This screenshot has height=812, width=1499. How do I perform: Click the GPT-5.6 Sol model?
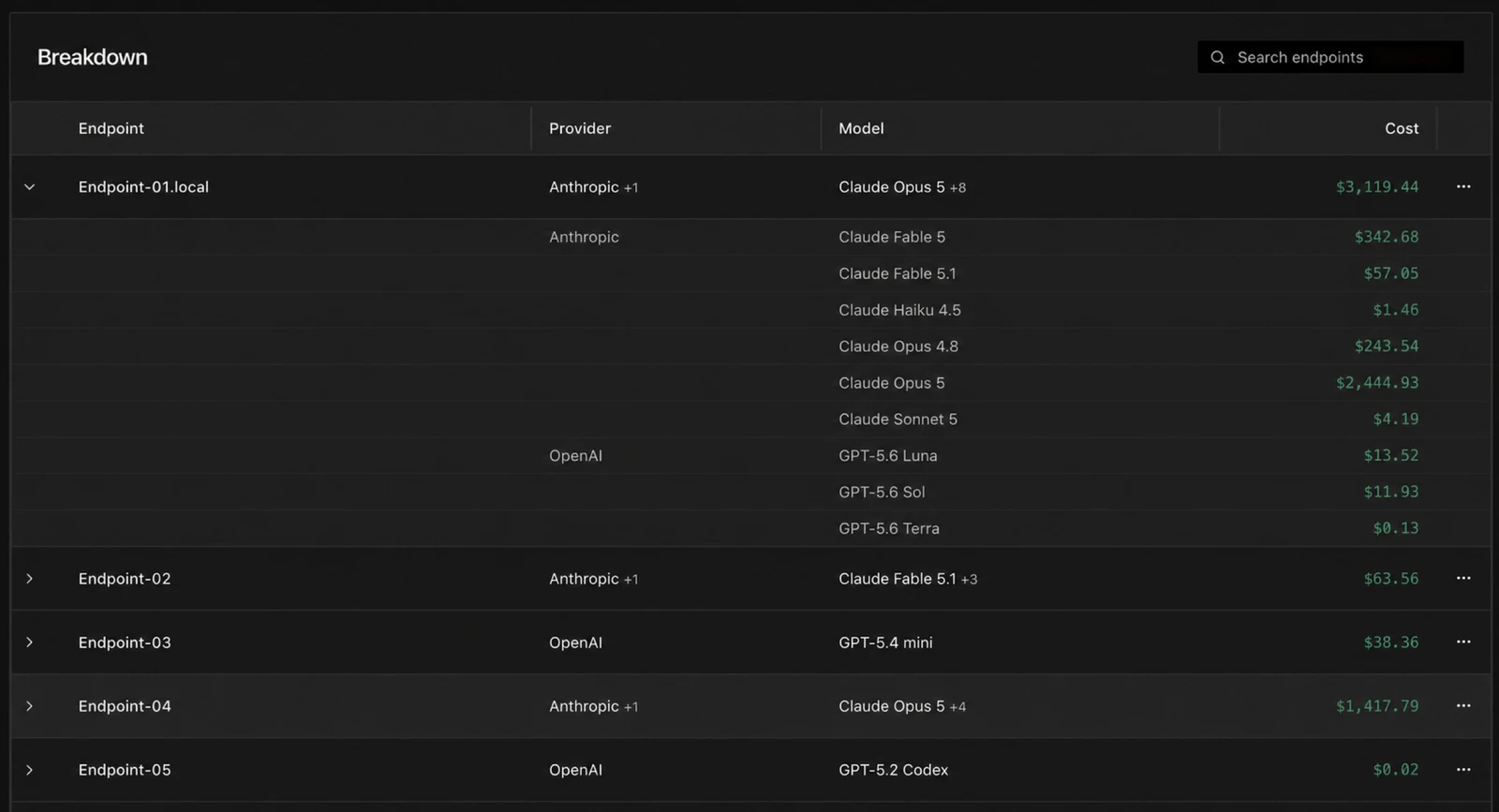[882, 493]
